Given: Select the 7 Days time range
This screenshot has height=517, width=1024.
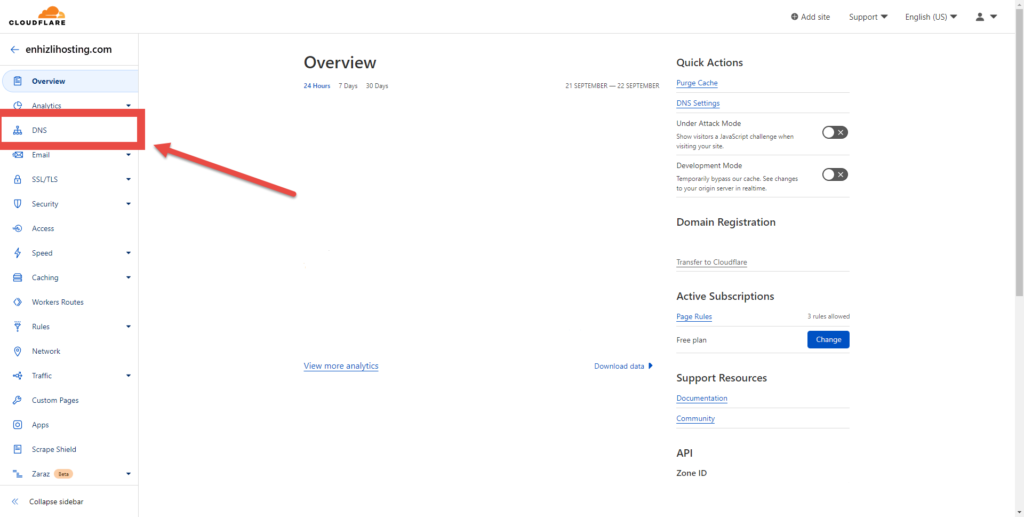Looking at the screenshot, I should coord(348,86).
